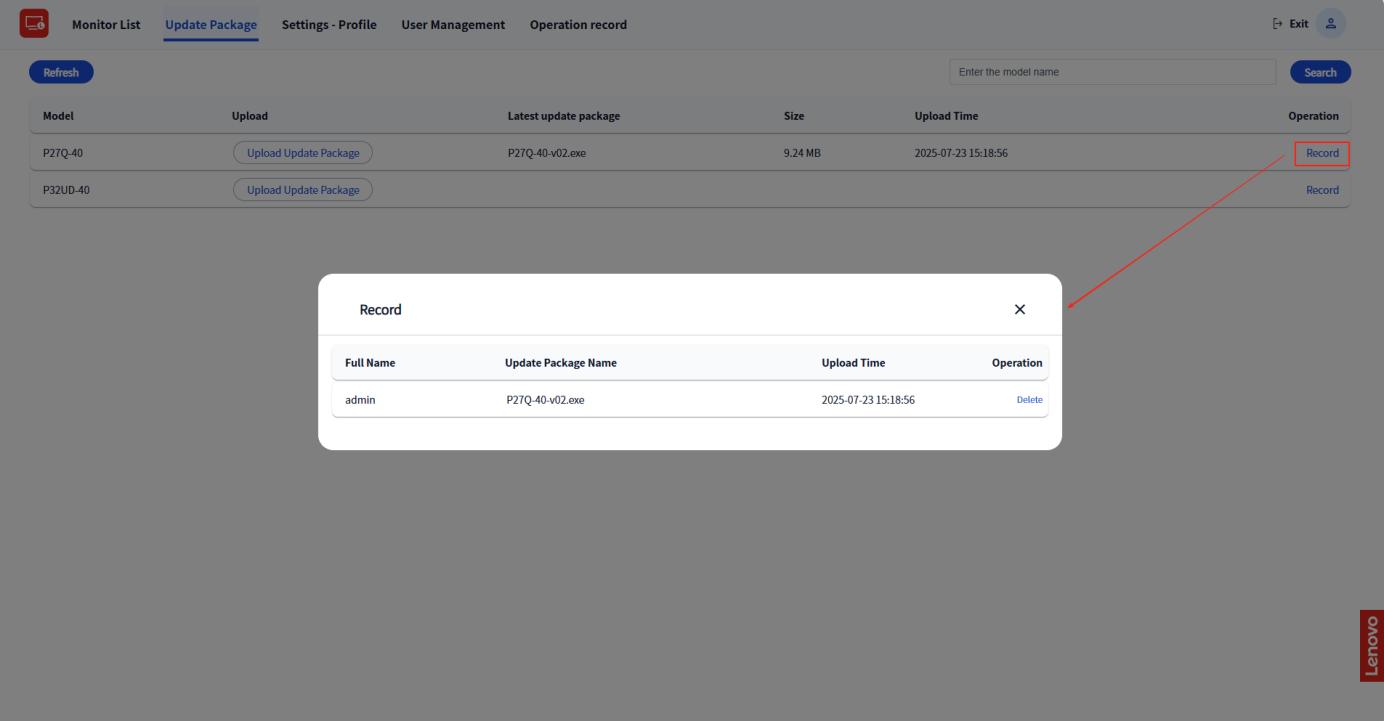1384x721 pixels.
Task: Select the Update Package tab
Action: [x=211, y=24]
